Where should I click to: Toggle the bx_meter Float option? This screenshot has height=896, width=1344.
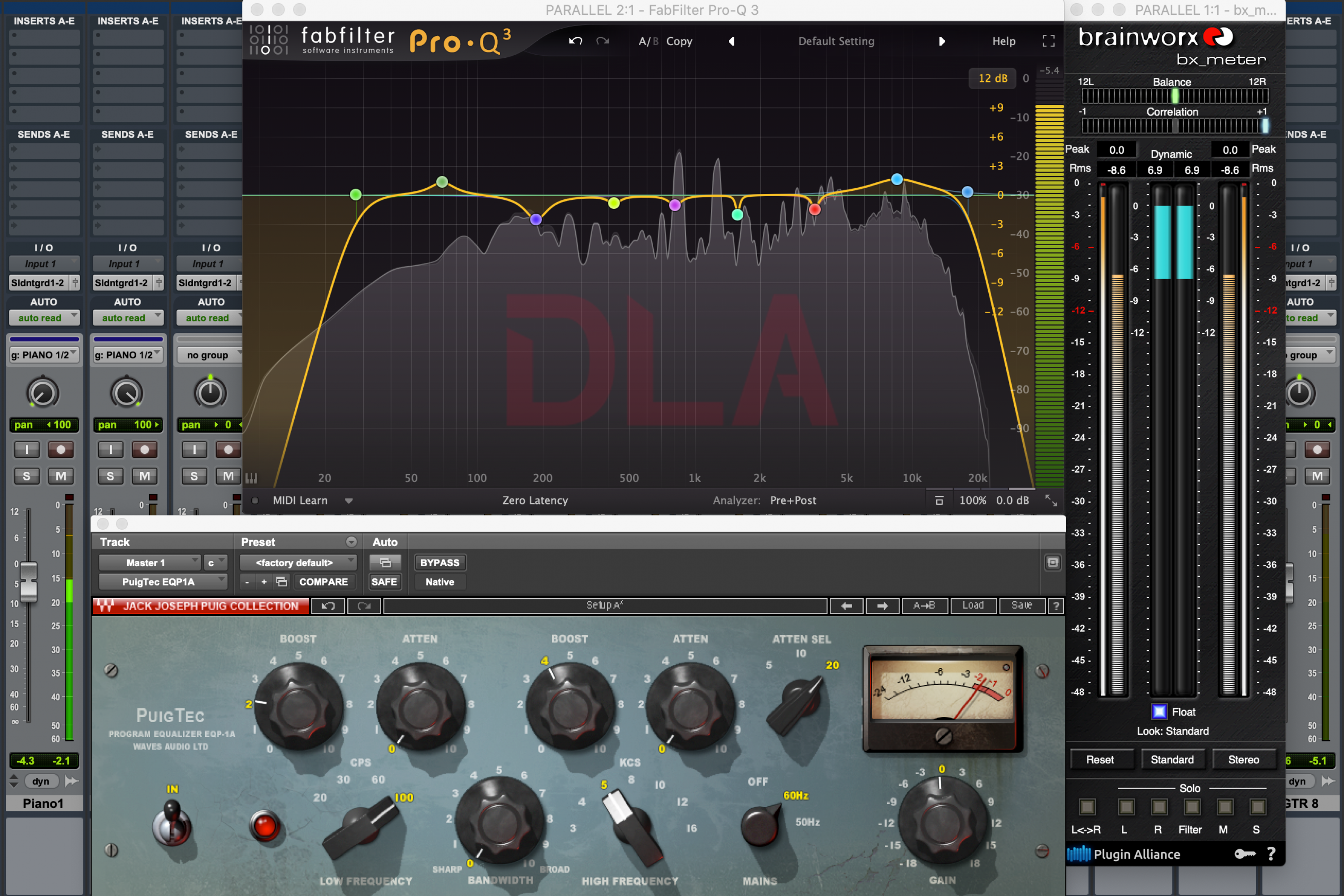pyautogui.click(x=1159, y=711)
